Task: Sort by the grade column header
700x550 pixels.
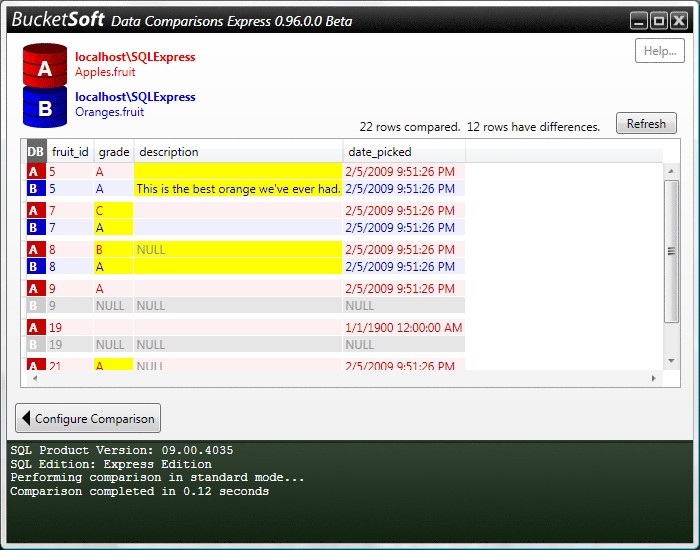Action: coord(114,152)
